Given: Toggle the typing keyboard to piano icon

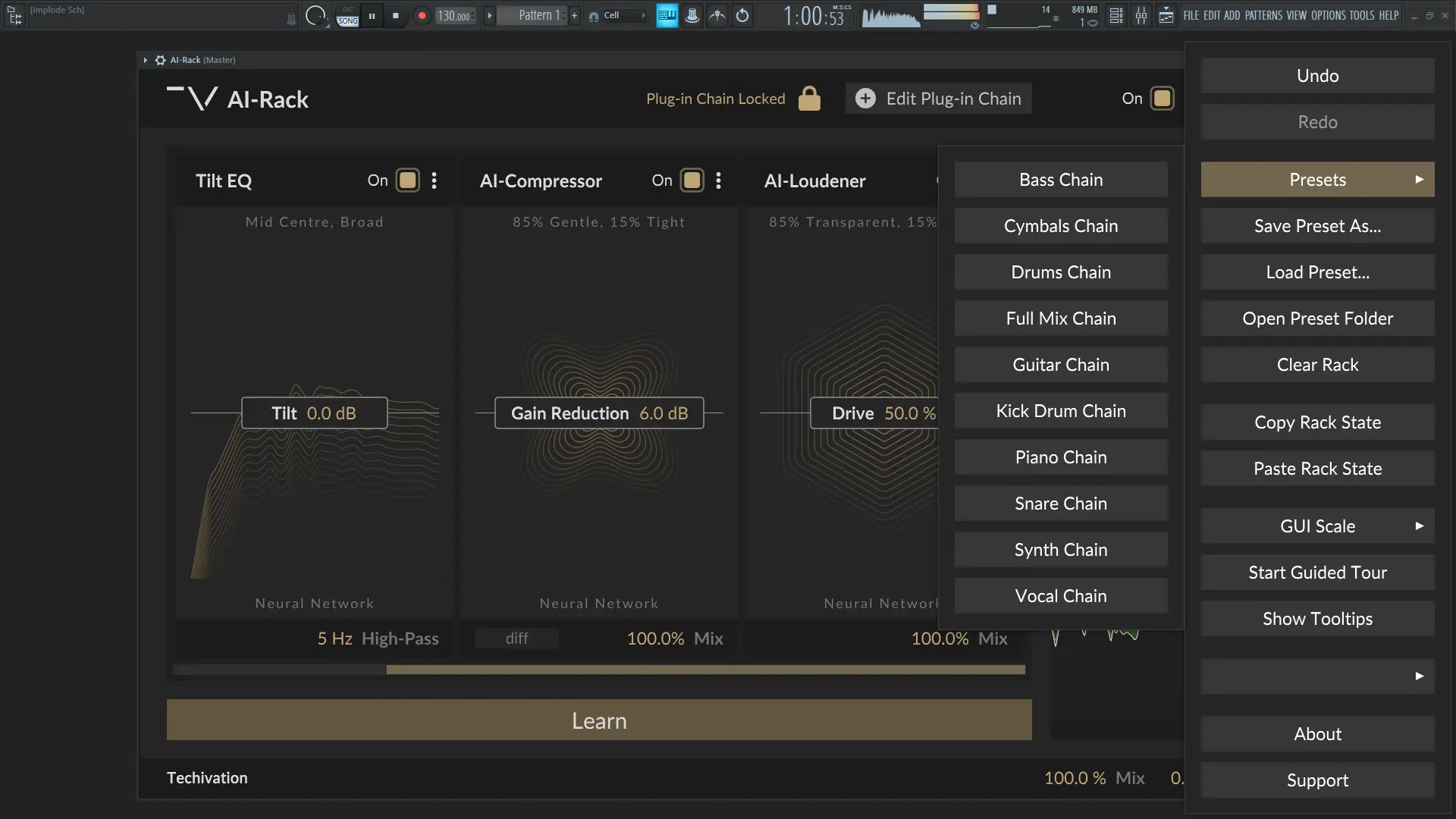Looking at the screenshot, I should (667, 15).
